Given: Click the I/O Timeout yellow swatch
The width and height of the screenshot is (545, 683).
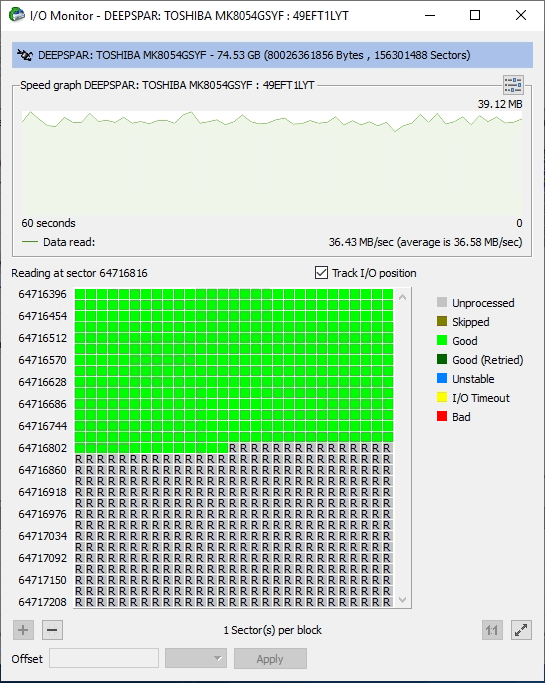Looking at the screenshot, I should (442, 397).
